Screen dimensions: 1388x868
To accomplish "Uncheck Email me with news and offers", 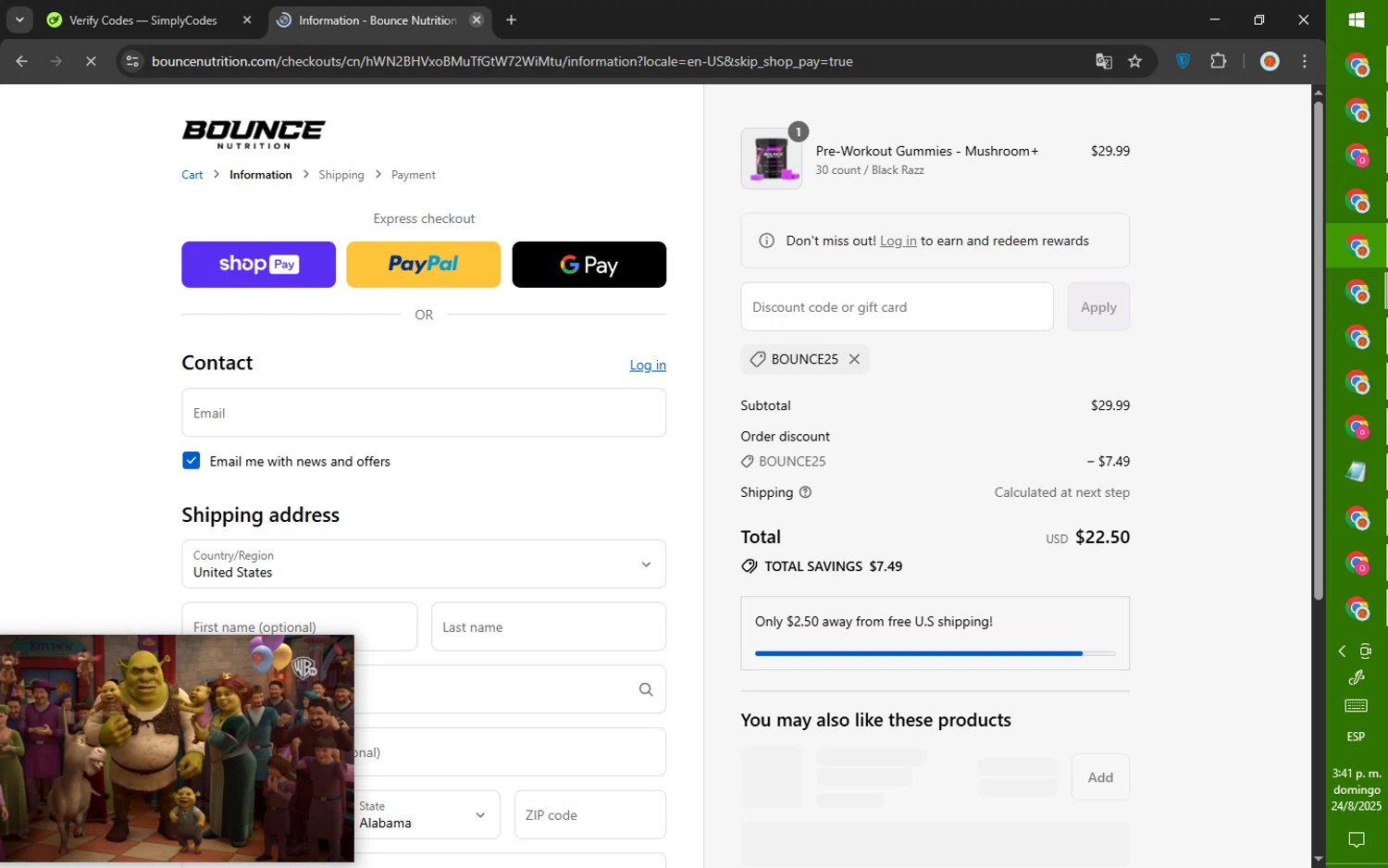I will pos(192,461).
